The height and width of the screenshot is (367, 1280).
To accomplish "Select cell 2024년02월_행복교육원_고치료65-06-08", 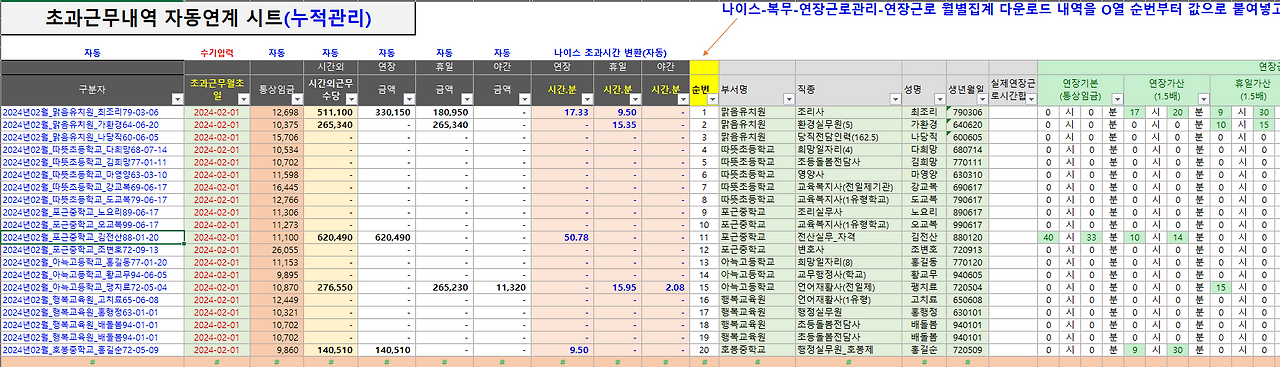I will coord(93,299).
